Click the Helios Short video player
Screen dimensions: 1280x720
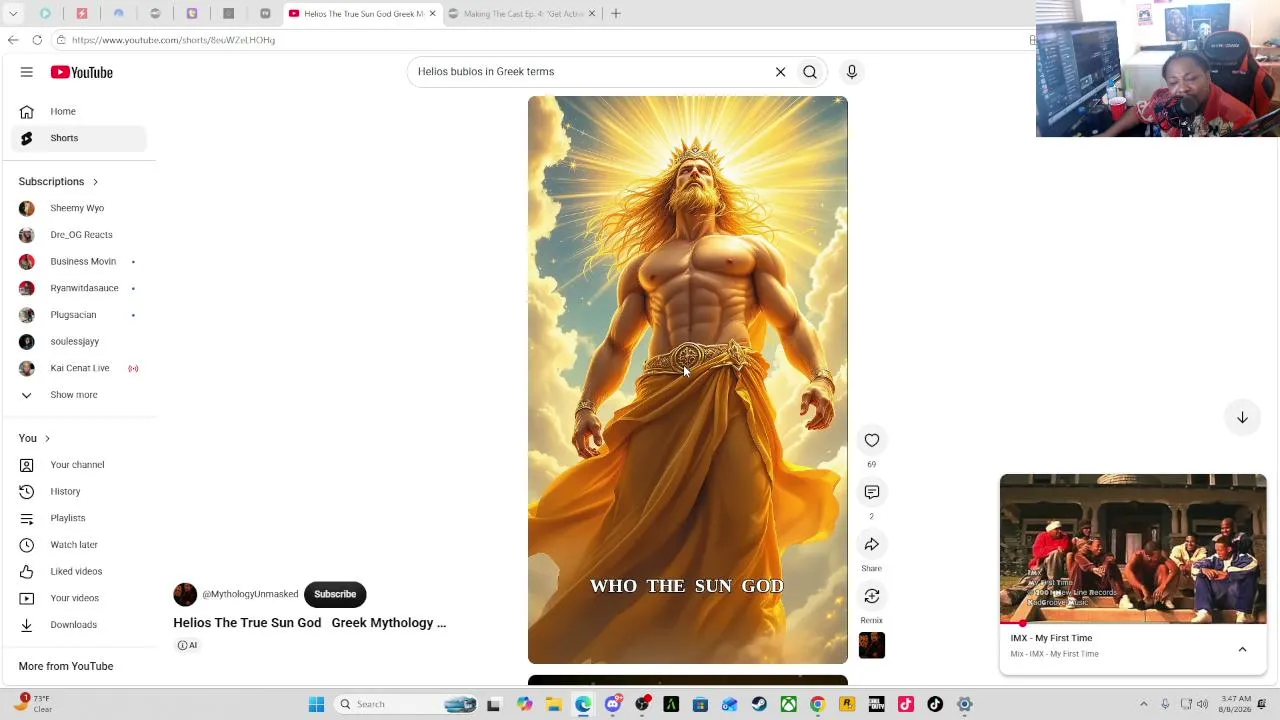(688, 380)
